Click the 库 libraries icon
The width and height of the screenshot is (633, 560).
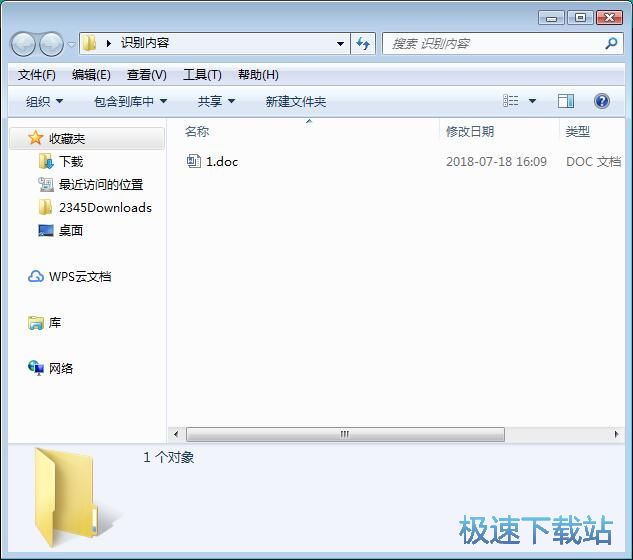coord(36,323)
